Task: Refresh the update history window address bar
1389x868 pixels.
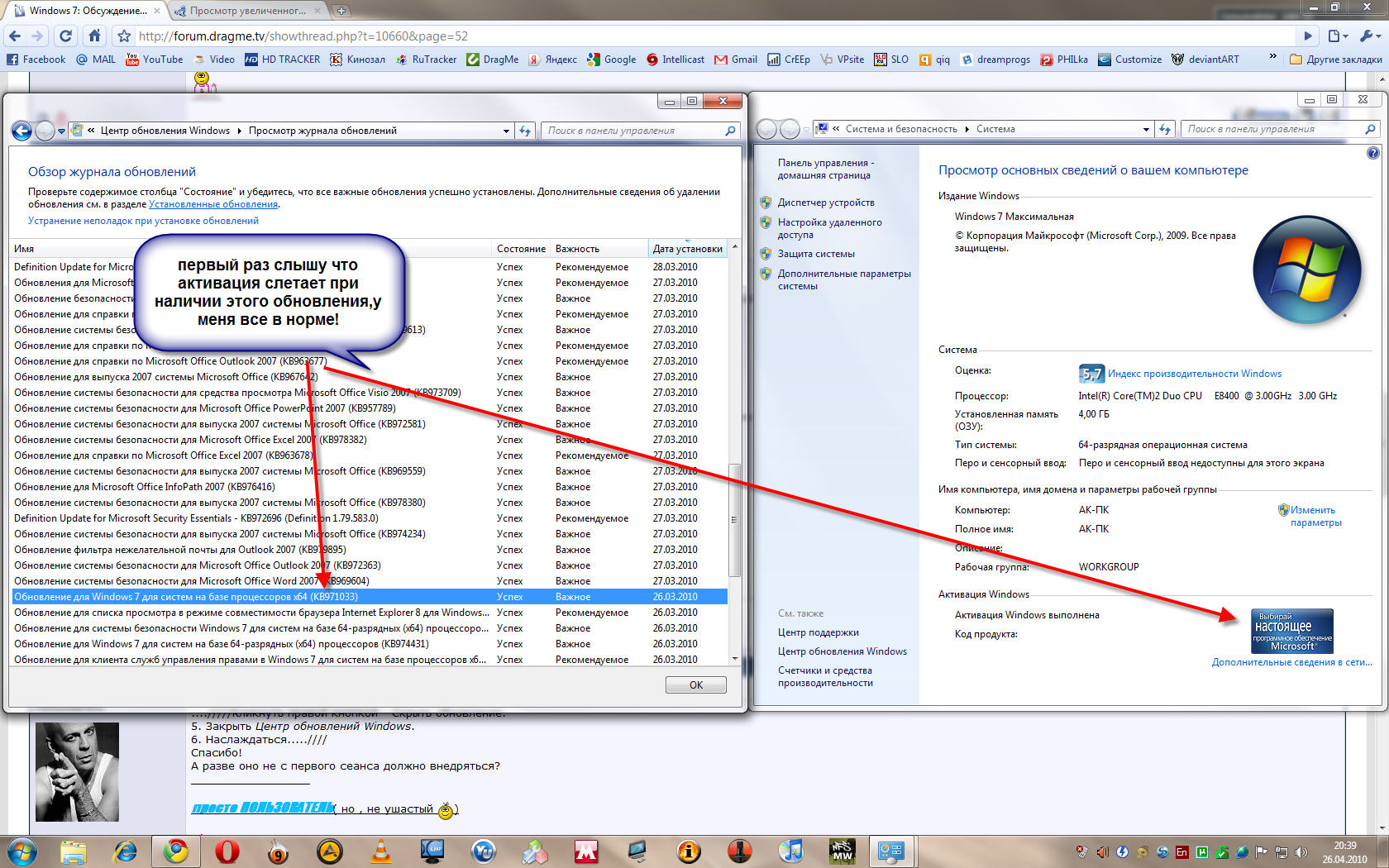Action: point(525,131)
